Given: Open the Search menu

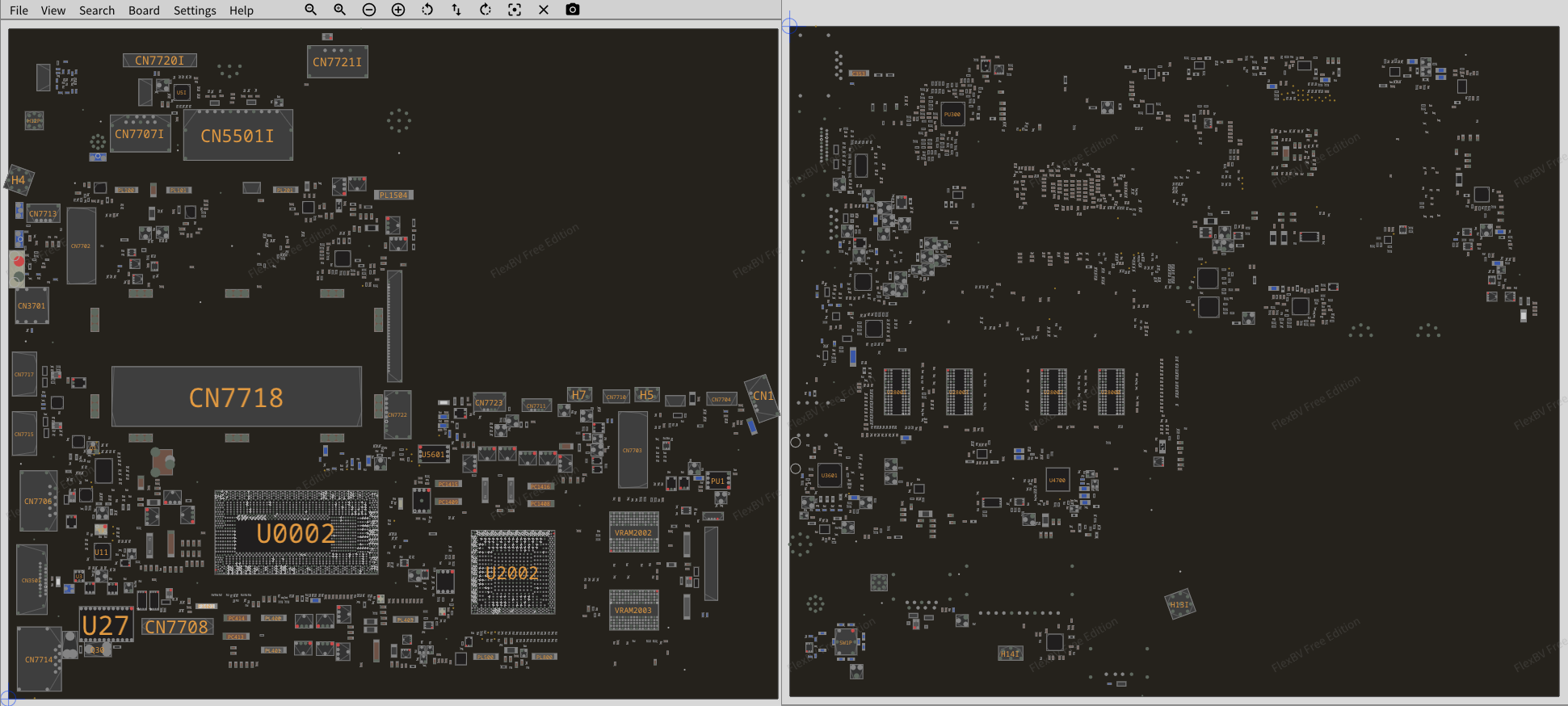Looking at the screenshot, I should click(x=97, y=11).
